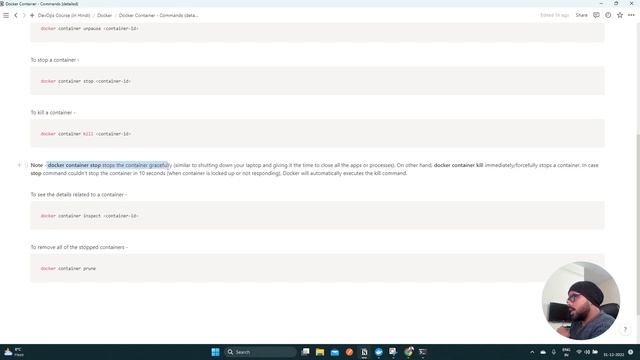This screenshot has width=640, height=360.
Task: Open the Docker breadcrumb
Action: coord(104,15)
